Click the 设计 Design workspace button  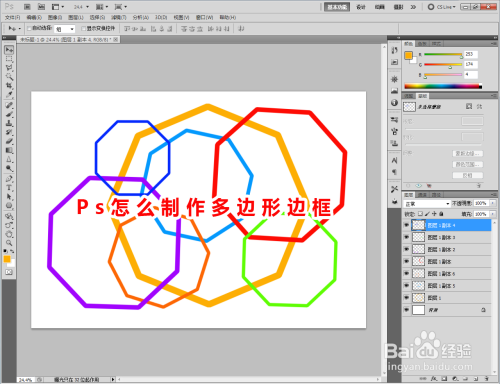[x=361, y=7]
